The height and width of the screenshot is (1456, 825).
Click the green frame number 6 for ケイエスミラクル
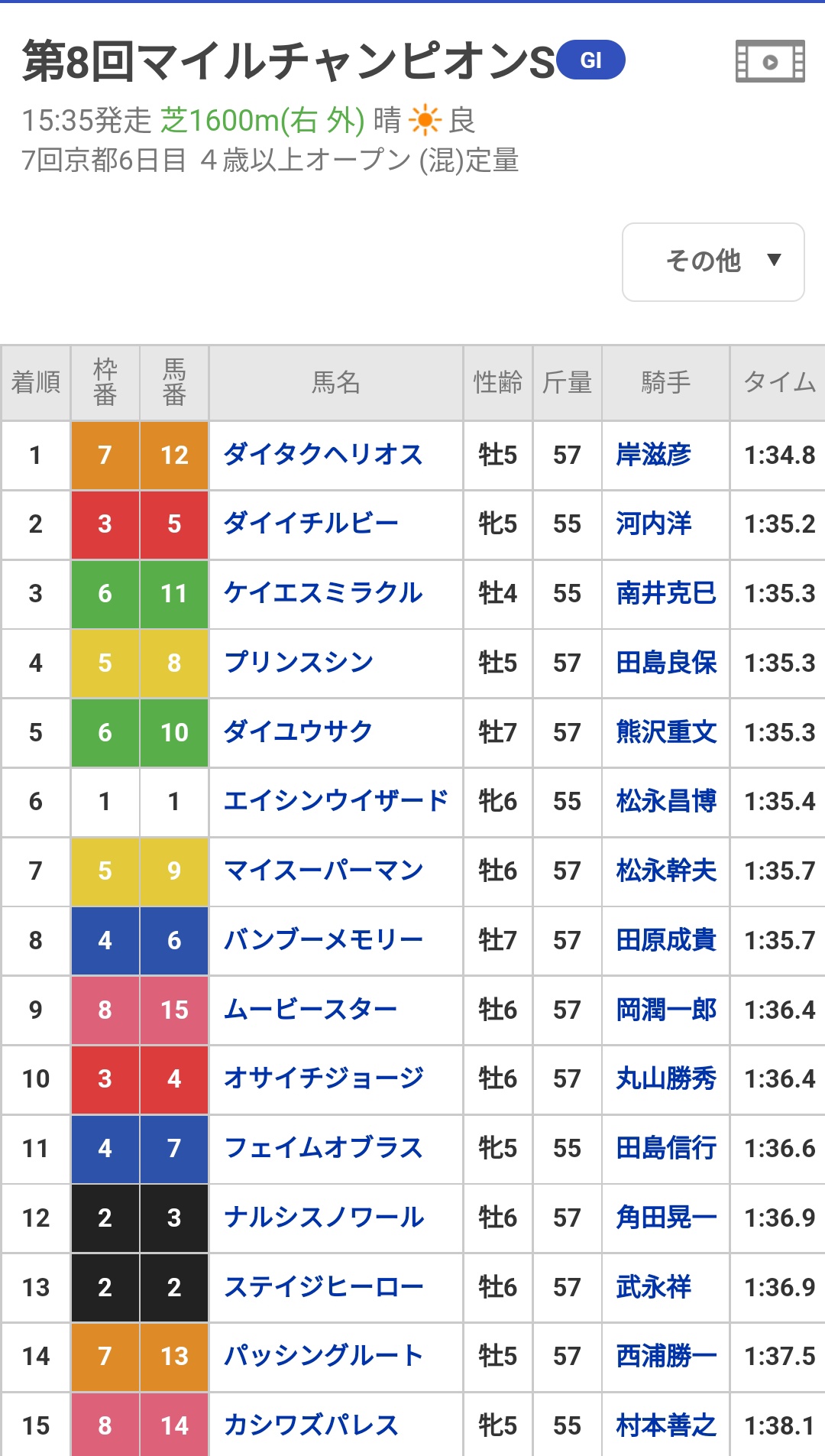[105, 594]
